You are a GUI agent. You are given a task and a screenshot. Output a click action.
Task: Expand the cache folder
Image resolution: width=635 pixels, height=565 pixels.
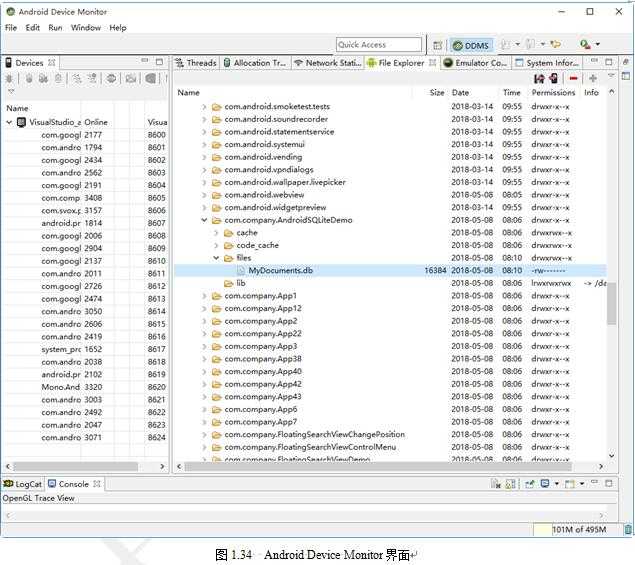coord(216,233)
